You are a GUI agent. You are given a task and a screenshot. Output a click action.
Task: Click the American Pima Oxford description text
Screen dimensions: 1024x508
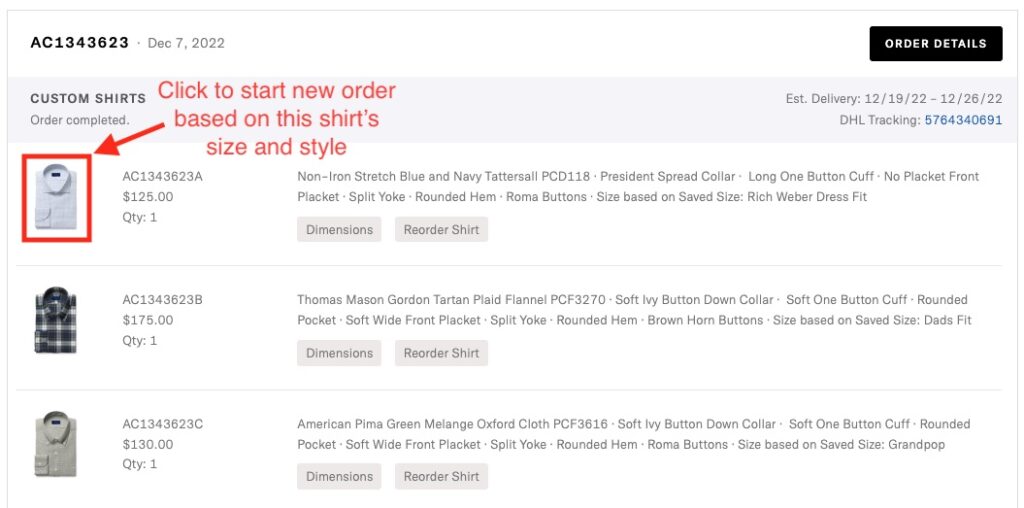633,434
